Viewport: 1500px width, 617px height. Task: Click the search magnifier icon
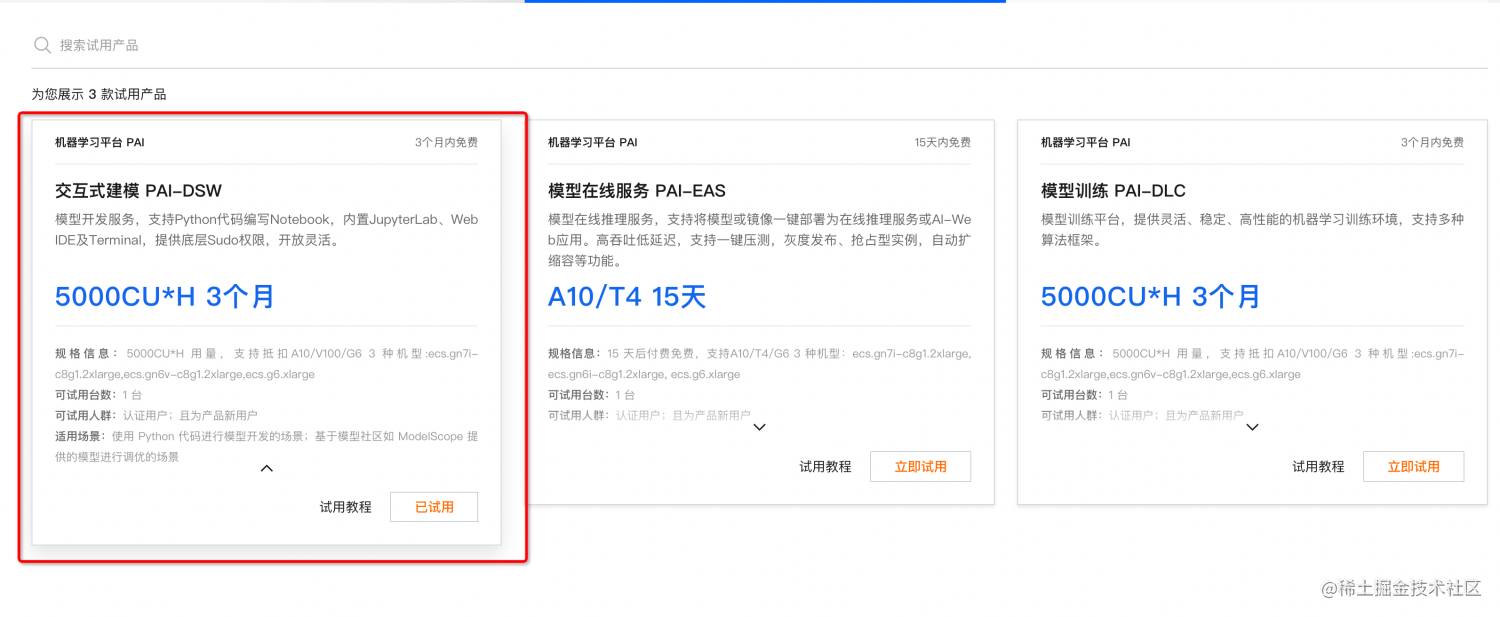coord(42,45)
